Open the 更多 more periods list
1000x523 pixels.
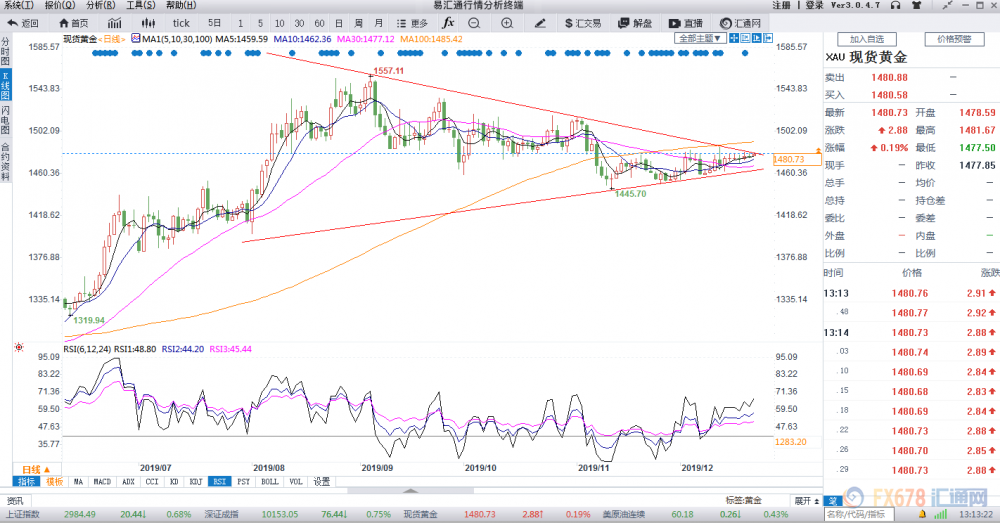click(x=412, y=23)
